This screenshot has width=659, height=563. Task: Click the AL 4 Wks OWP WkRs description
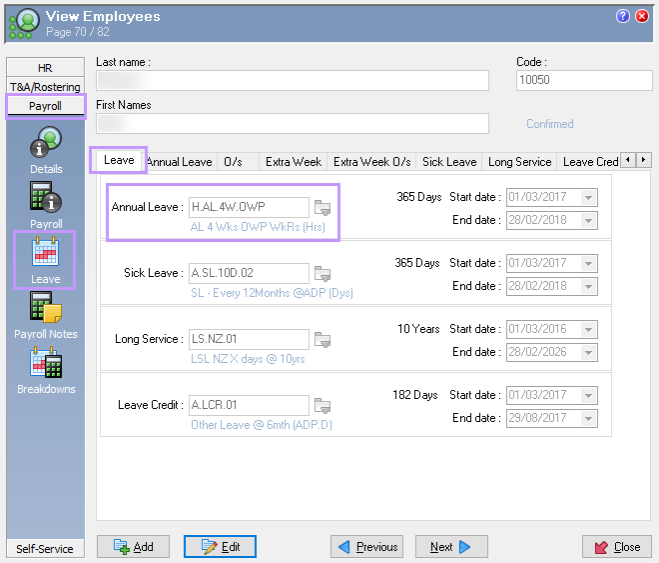(258, 227)
